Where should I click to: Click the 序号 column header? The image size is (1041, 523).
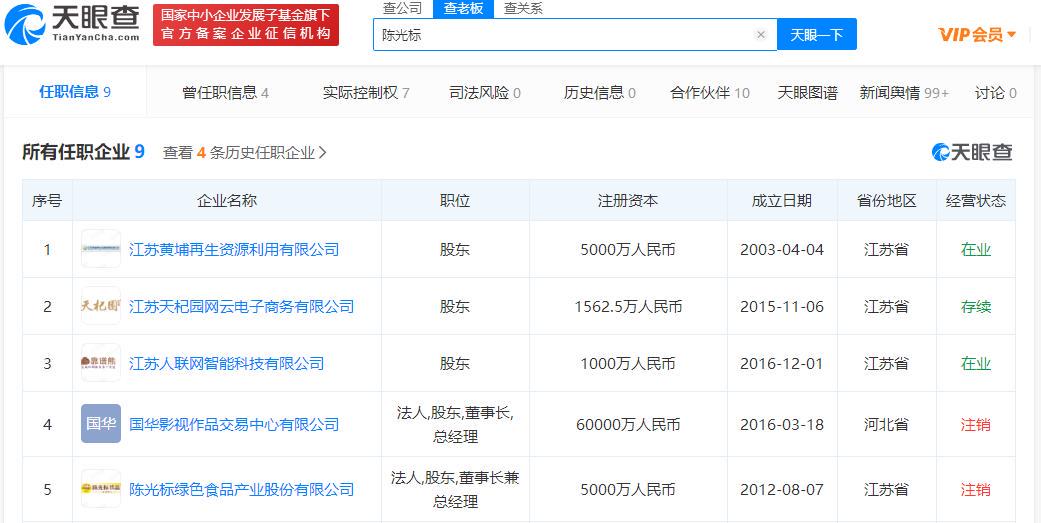pyautogui.click(x=47, y=200)
